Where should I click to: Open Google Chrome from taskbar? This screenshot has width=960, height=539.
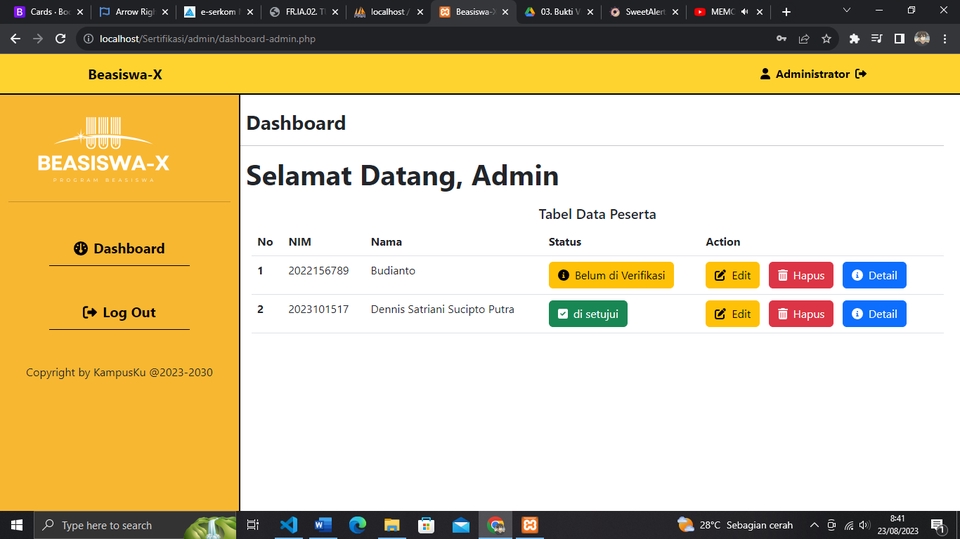pyautogui.click(x=495, y=525)
